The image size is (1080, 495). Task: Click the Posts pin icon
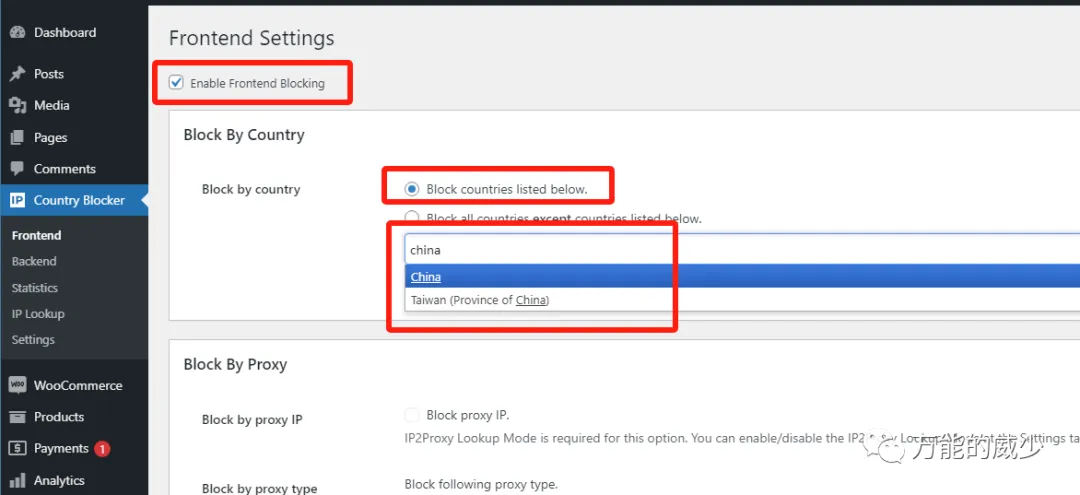[x=18, y=74]
